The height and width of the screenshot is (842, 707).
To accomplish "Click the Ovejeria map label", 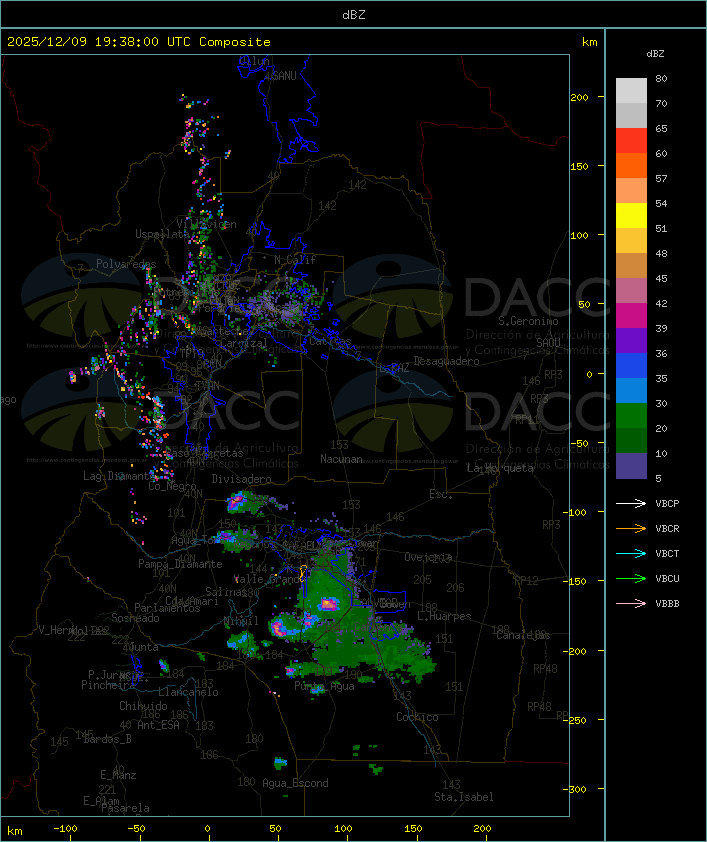I will 428,557.
